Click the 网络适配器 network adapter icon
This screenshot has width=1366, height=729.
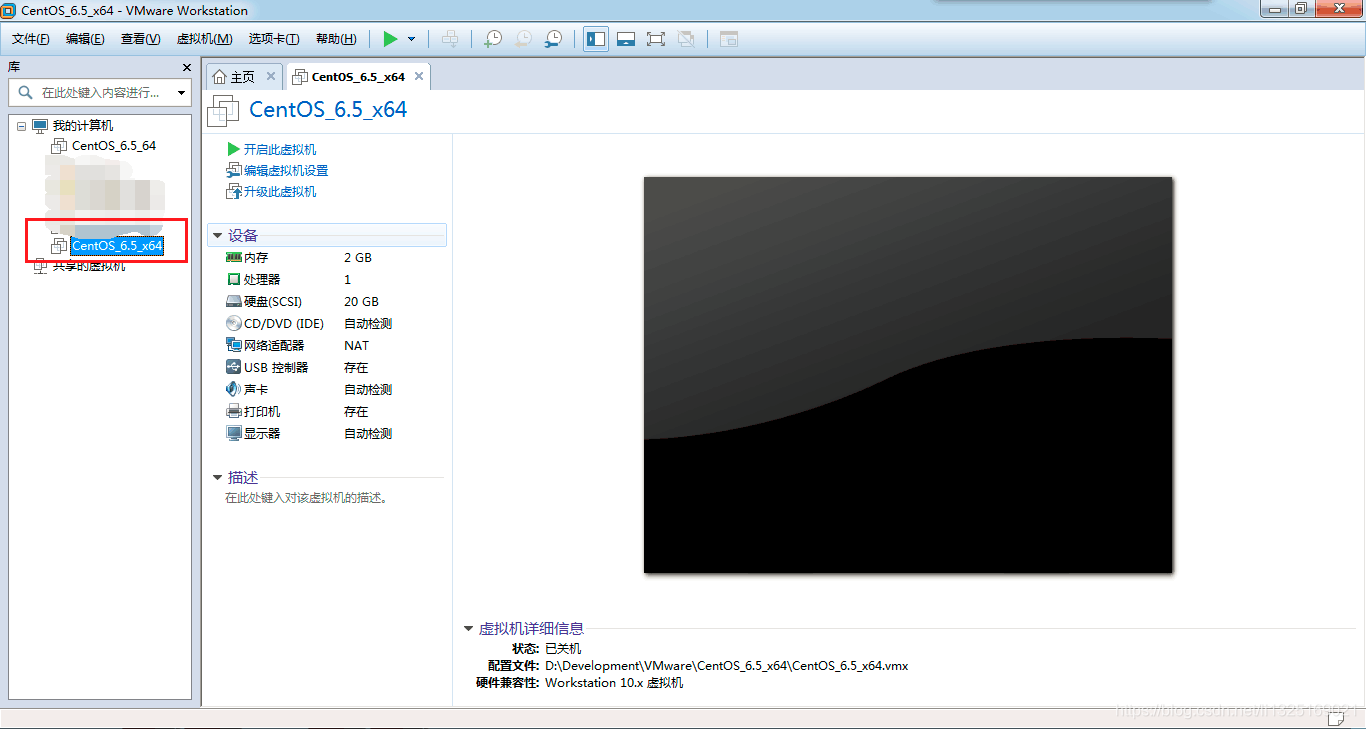click(x=234, y=346)
